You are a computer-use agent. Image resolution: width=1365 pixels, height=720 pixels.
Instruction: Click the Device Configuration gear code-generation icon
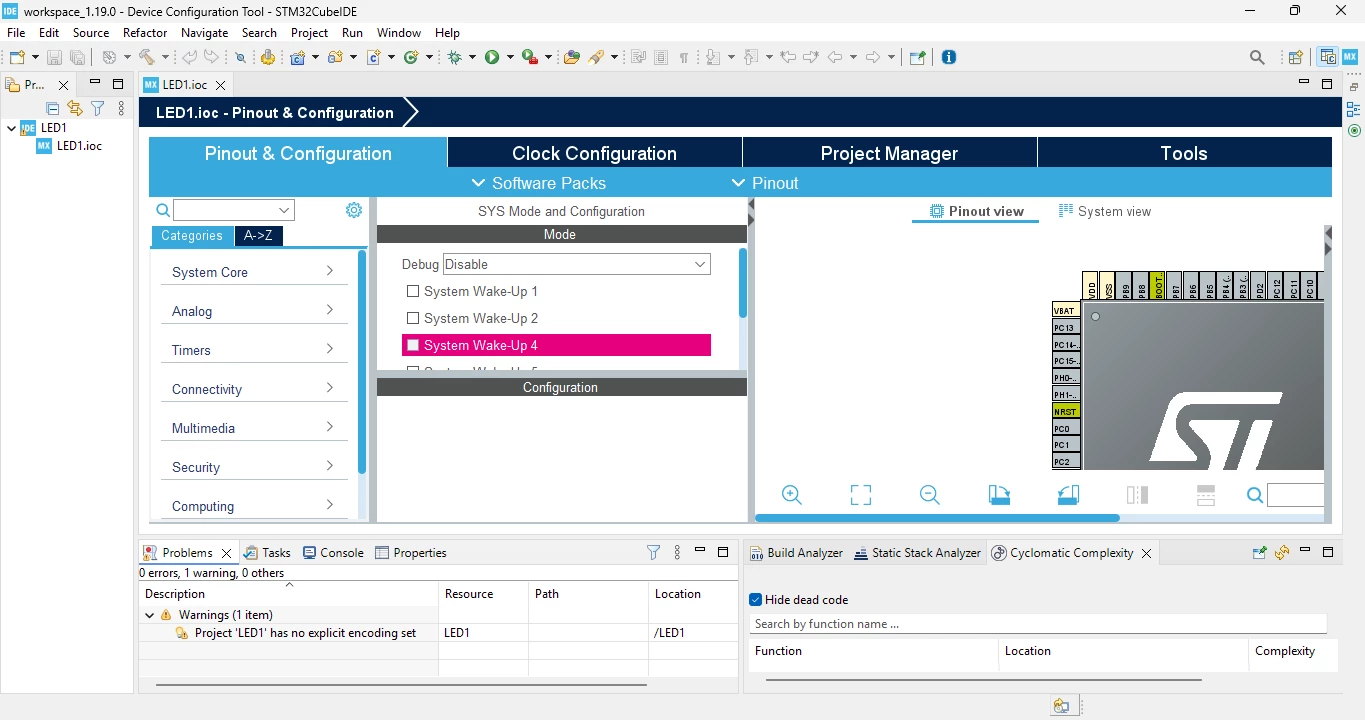point(268,58)
